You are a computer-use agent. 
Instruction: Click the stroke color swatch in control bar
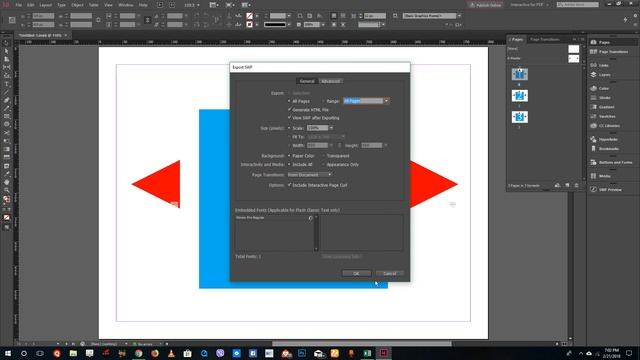(249, 24)
